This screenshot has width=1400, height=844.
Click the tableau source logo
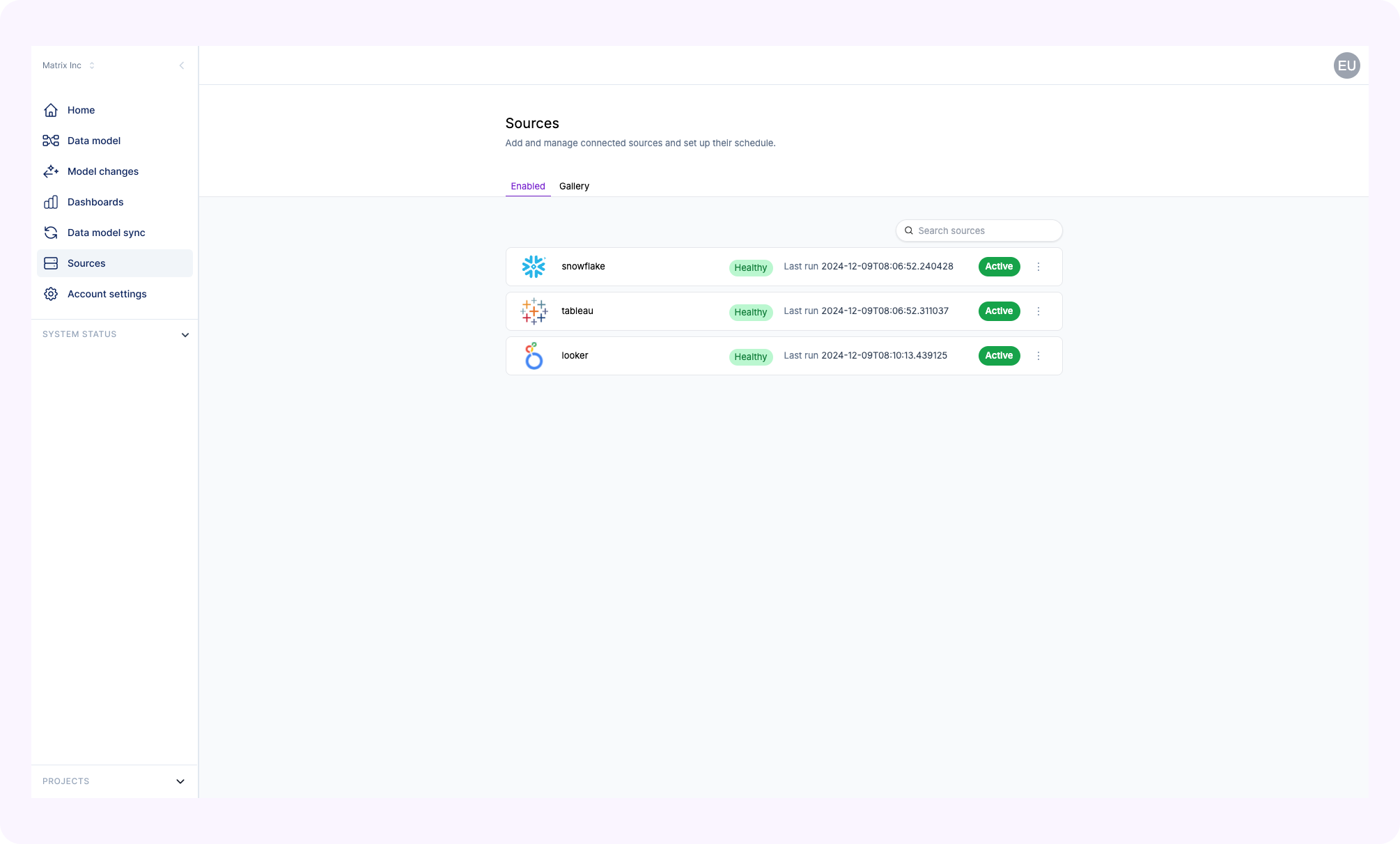[x=534, y=311]
